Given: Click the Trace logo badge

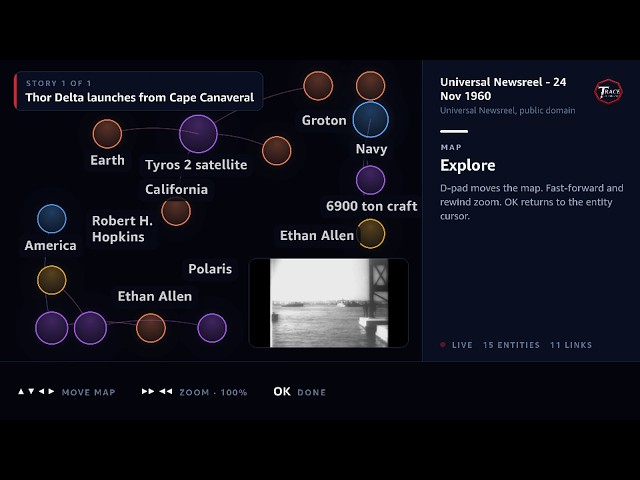Looking at the screenshot, I should pyautogui.click(x=608, y=91).
